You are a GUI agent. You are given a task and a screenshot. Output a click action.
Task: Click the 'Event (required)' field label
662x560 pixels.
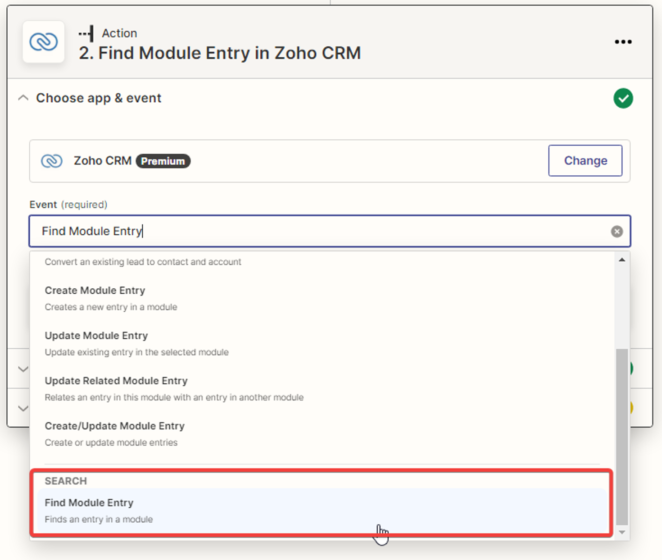point(68,205)
